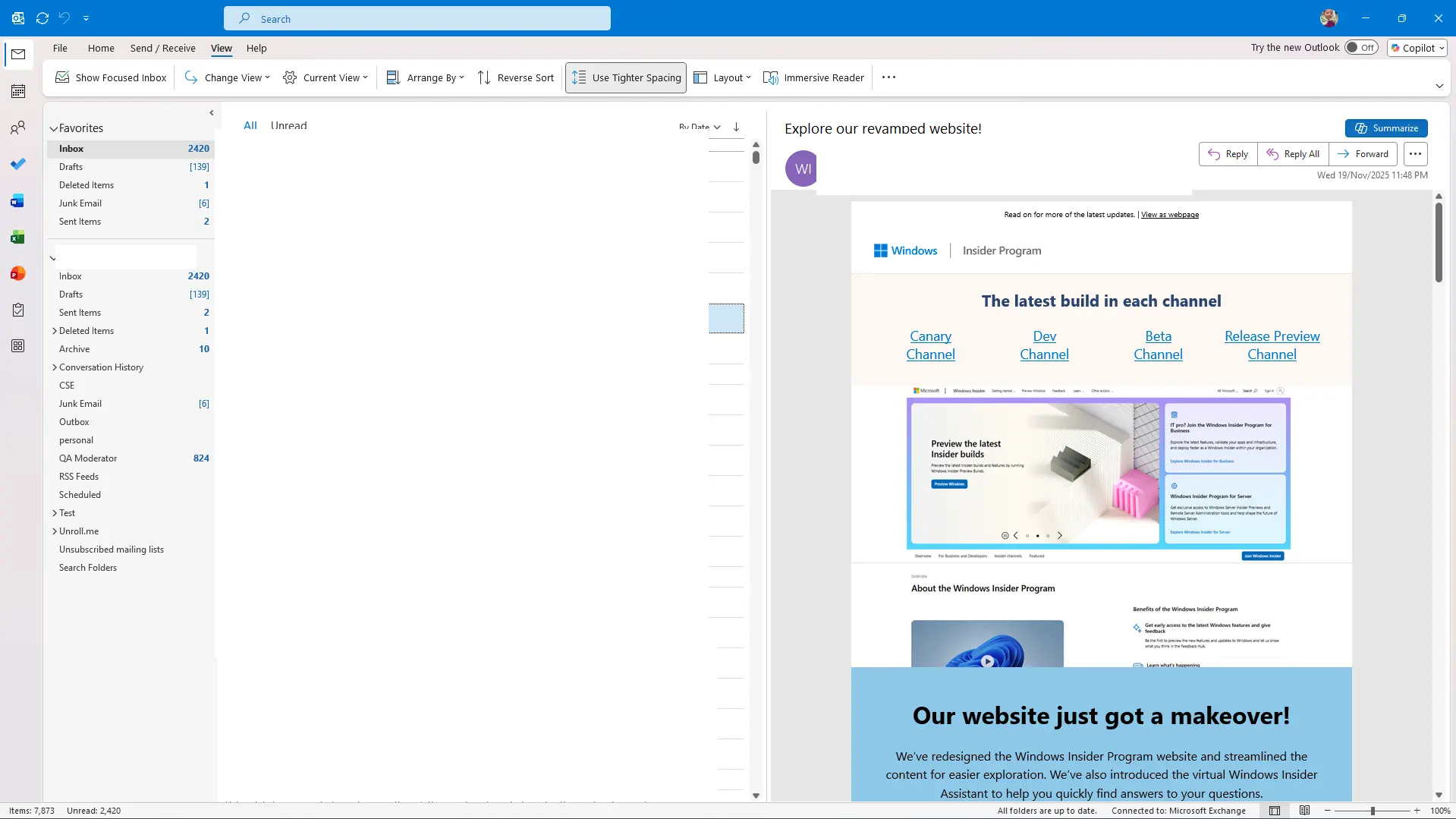Select the QA Moderator folder
The width and height of the screenshot is (1456, 819).
tap(131, 458)
